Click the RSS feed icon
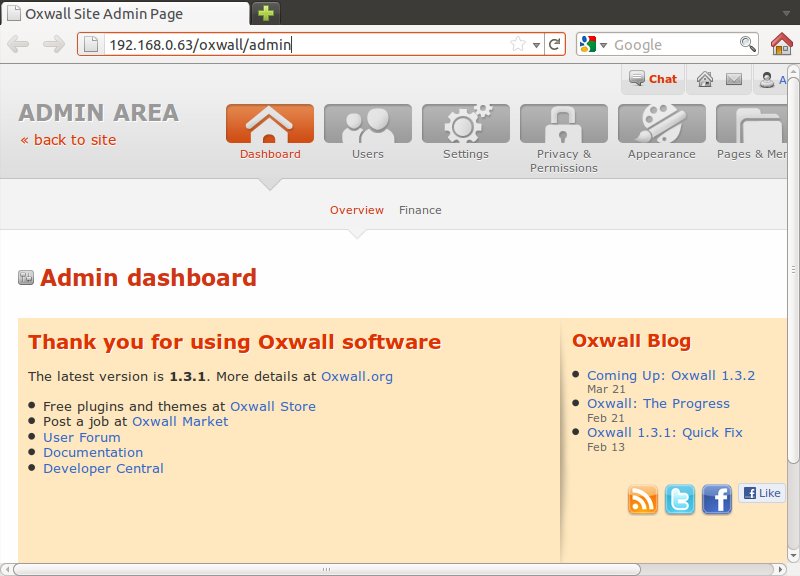800x576 pixels. pyautogui.click(x=643, y=499)
